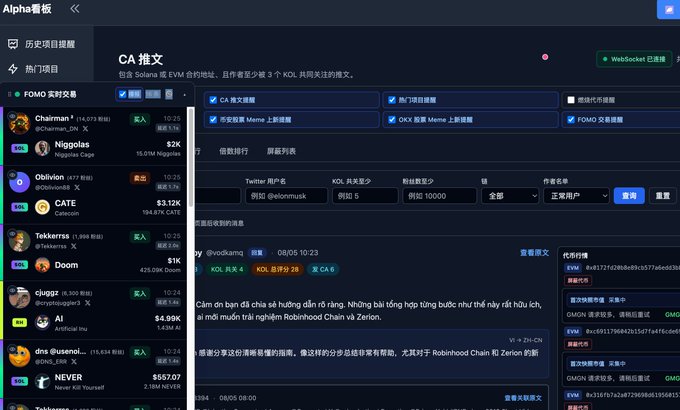This screenshot has width=680, height=410.
Task: Open X link next to @Oblivion88
Action: [77, 187]
